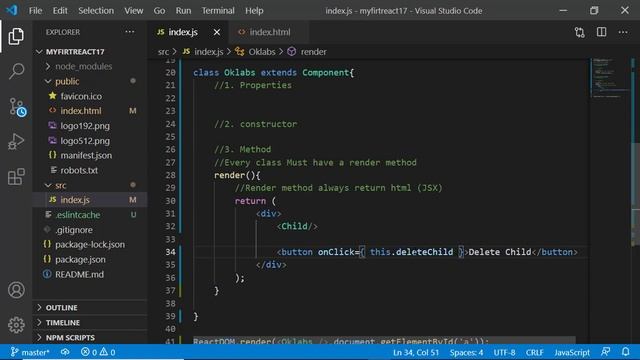Switch to the index.html tab

pyautogui.click(x=269, y=32)
